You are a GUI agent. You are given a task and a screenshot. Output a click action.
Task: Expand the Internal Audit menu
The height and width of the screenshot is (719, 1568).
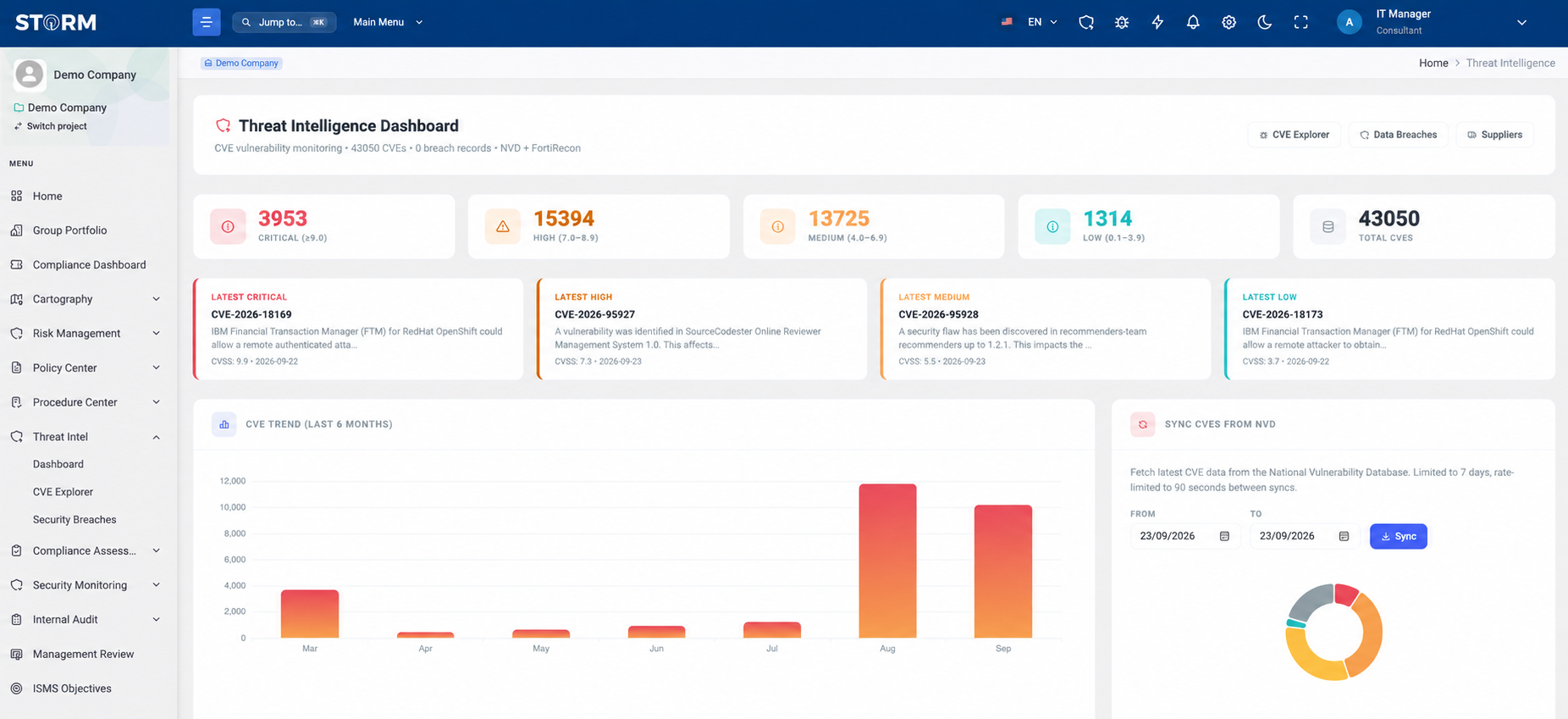[x=85, y=620]
